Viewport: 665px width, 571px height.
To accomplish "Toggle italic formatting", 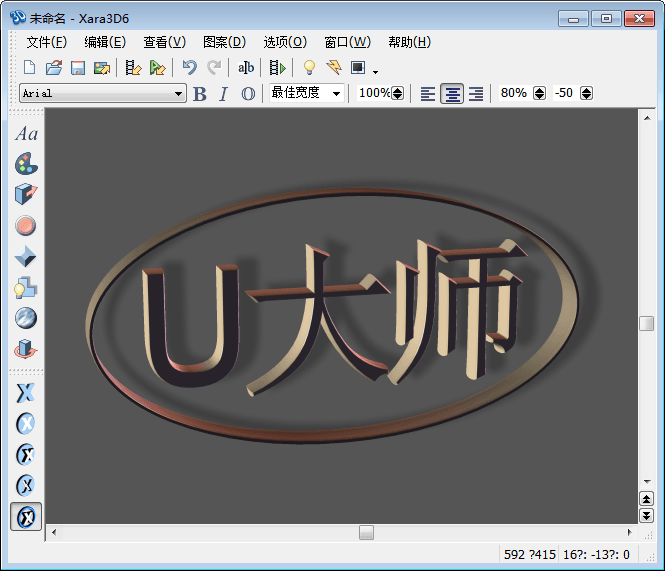I will click(x=224, y=94).
